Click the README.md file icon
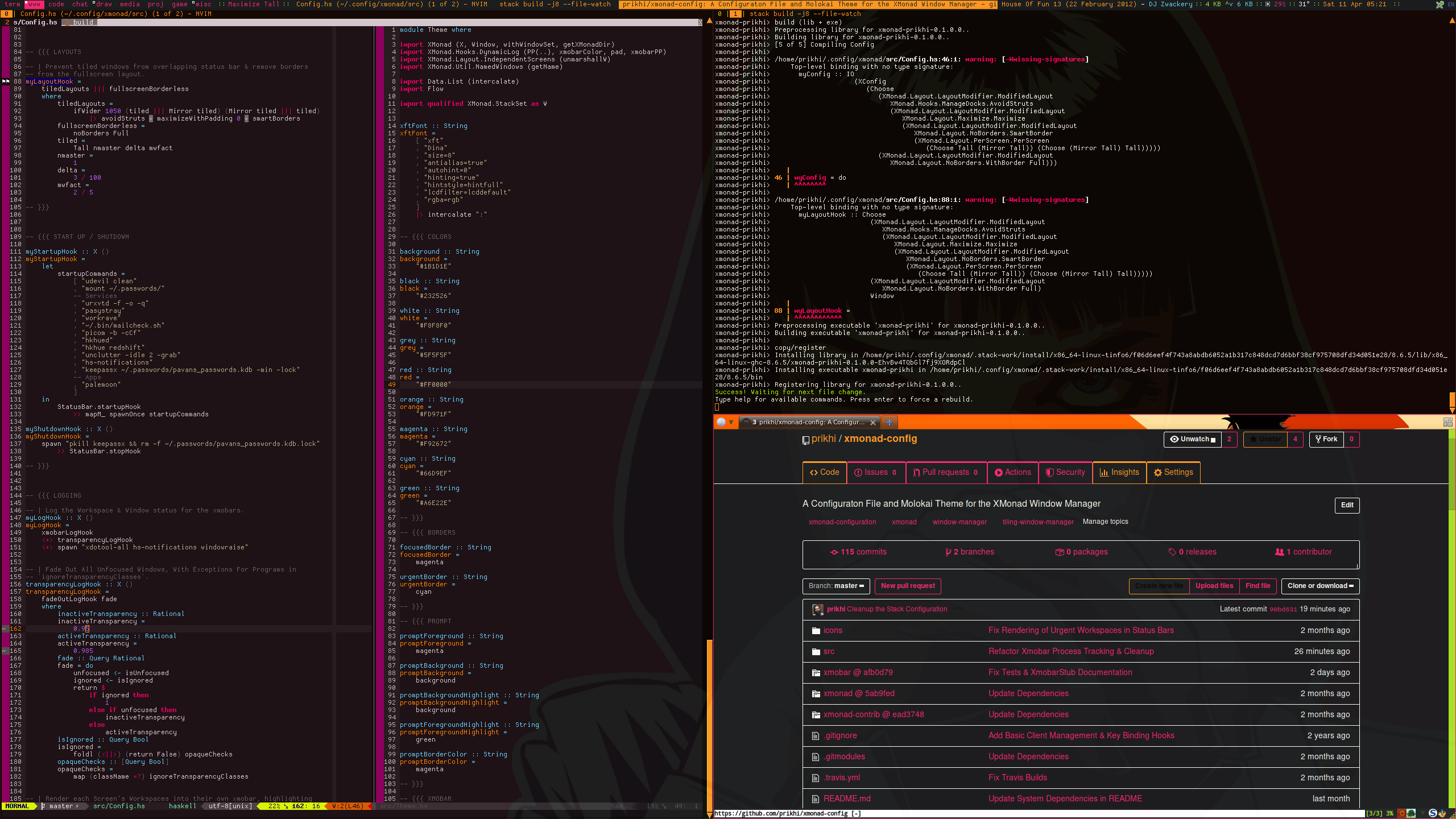 coord(816,799)
